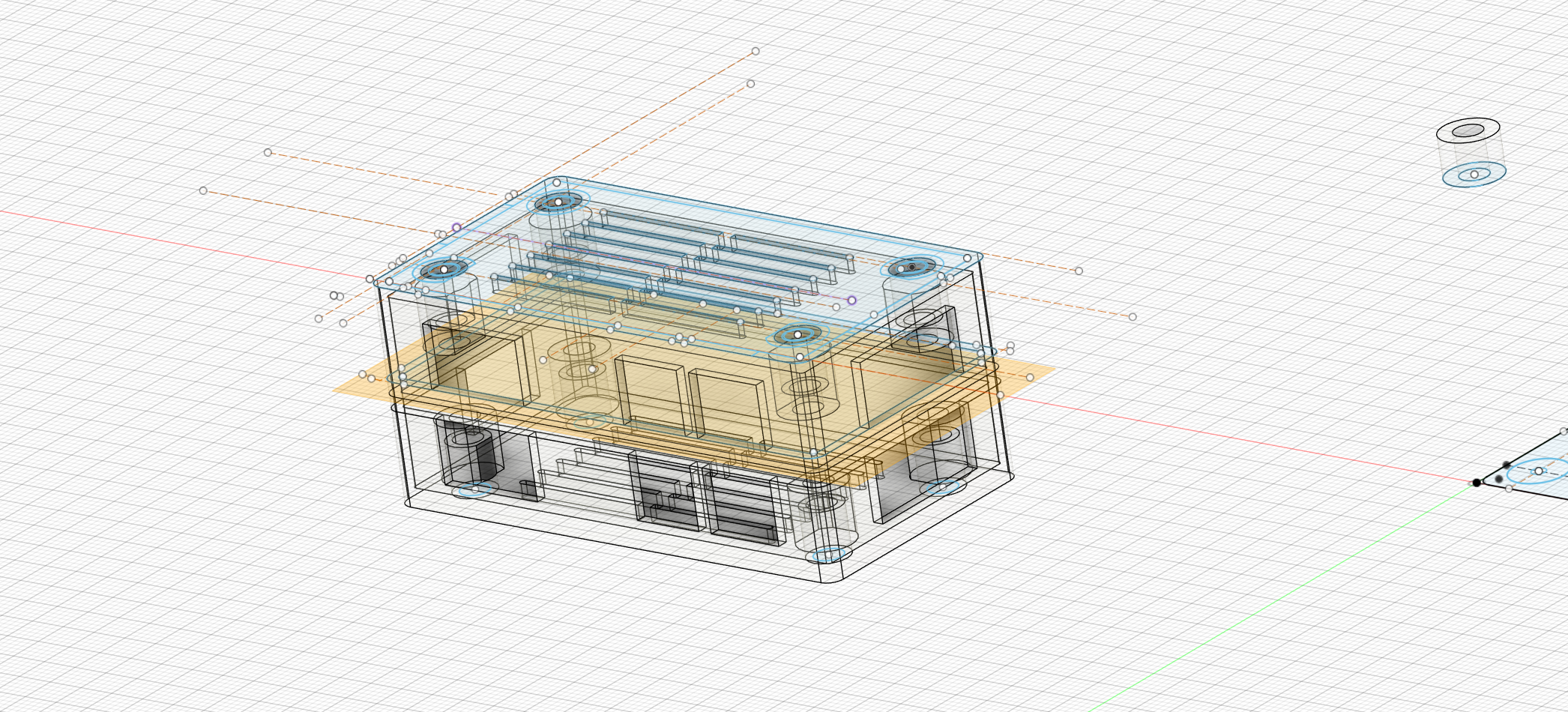Click the purple sketch point at the lid's left edge

tap(456, 227)
